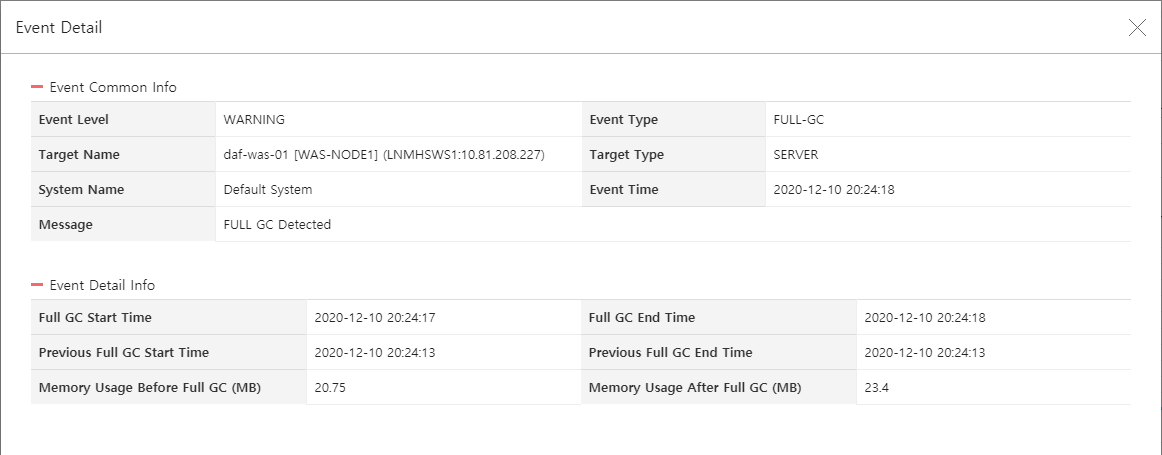Click the Full GC Start Time value
This screenshot has width=1162, height=455.
[x=375, y=318]
